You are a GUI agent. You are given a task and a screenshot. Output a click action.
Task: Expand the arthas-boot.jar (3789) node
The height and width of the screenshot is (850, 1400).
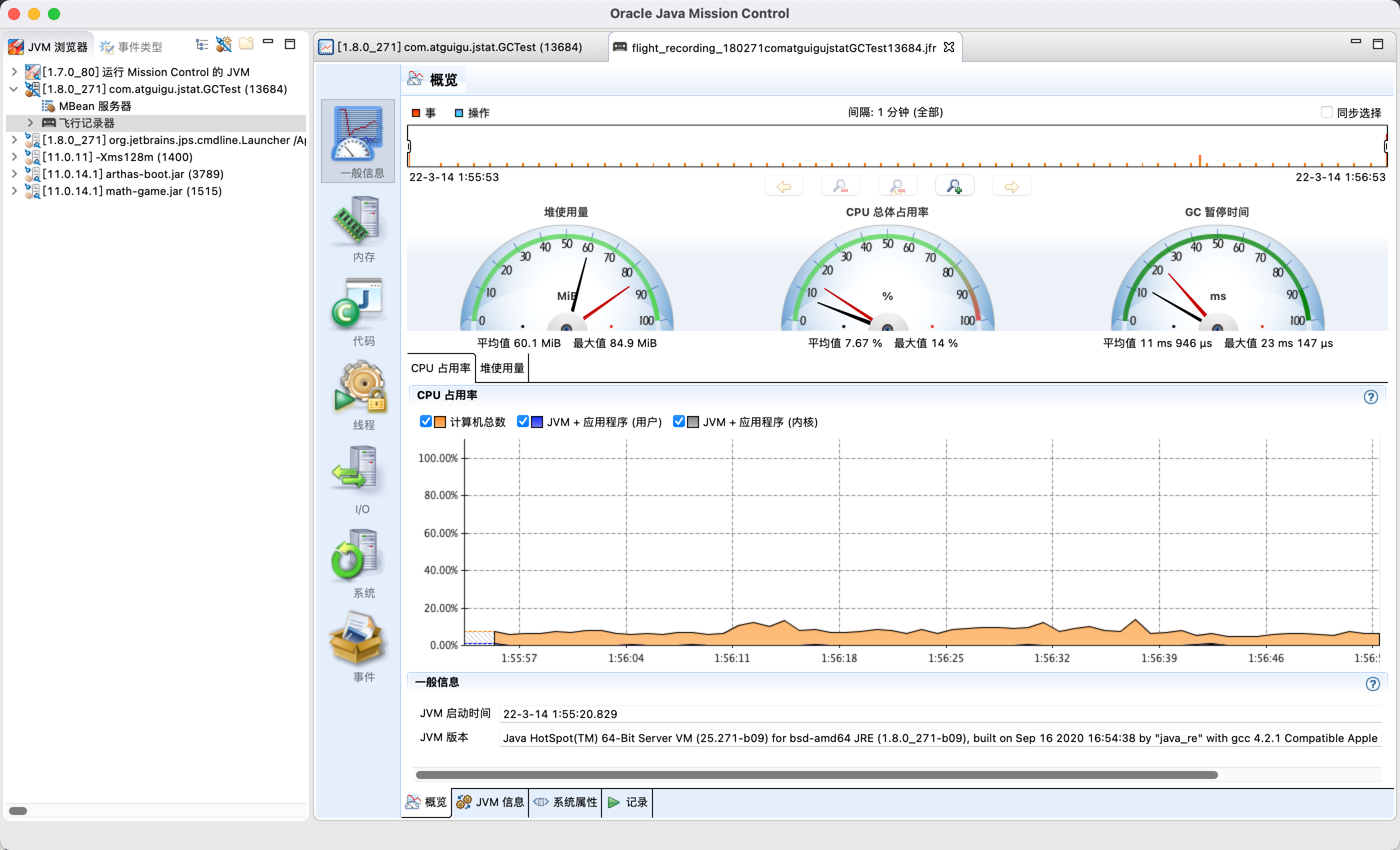(x=14, y=174)
